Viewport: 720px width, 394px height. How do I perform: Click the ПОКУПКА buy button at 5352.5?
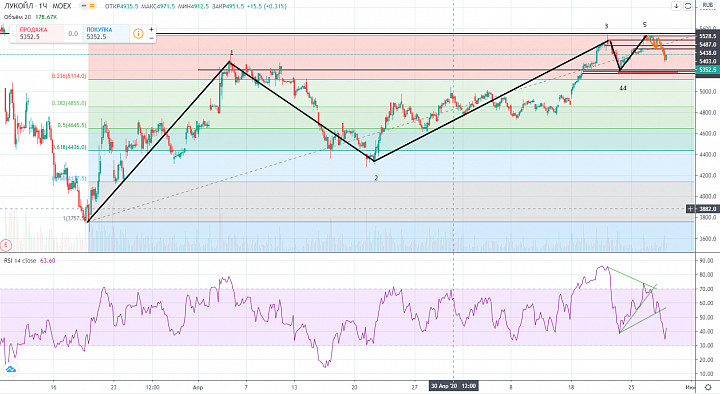[107, 33]
